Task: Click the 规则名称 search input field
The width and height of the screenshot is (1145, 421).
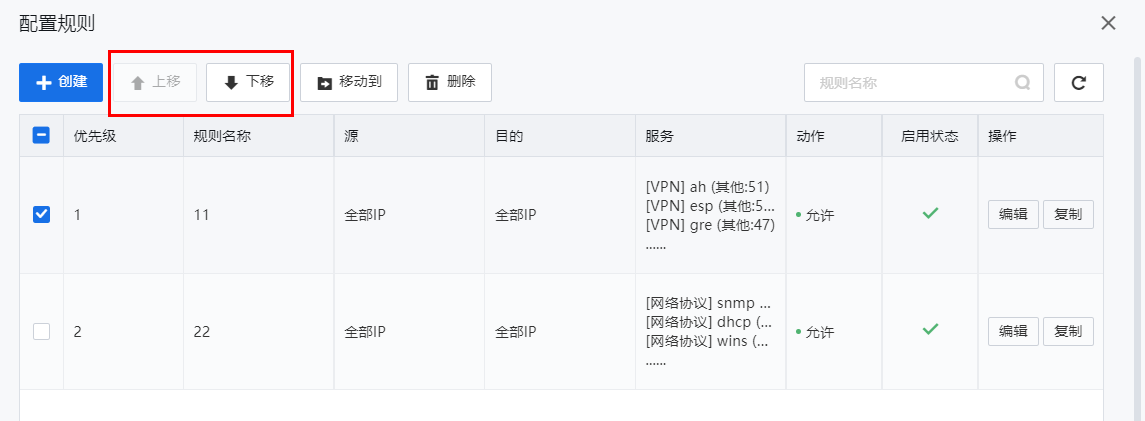Action: click(924, 82)
